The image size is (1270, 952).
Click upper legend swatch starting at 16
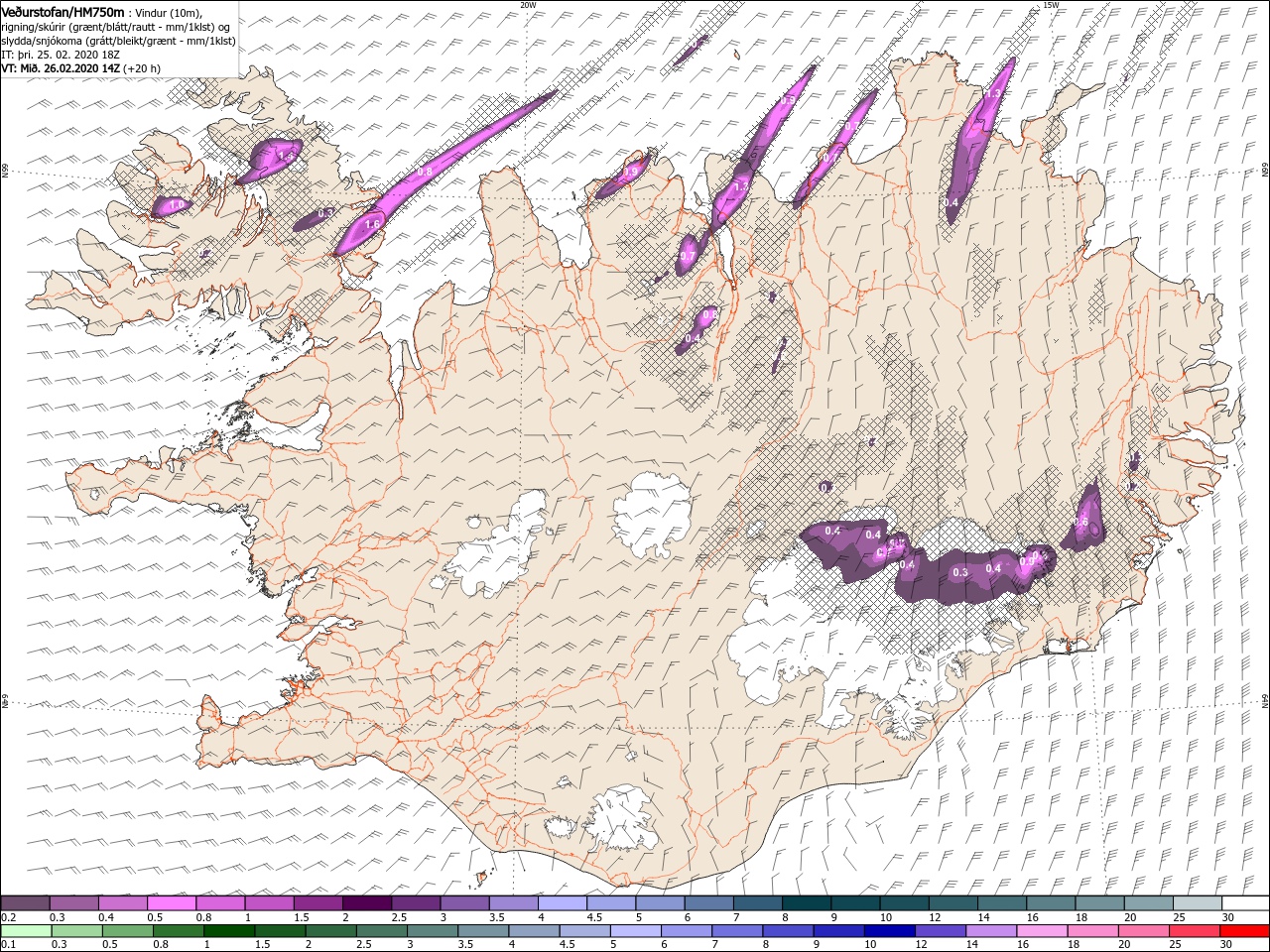[x=1050, y=903]
